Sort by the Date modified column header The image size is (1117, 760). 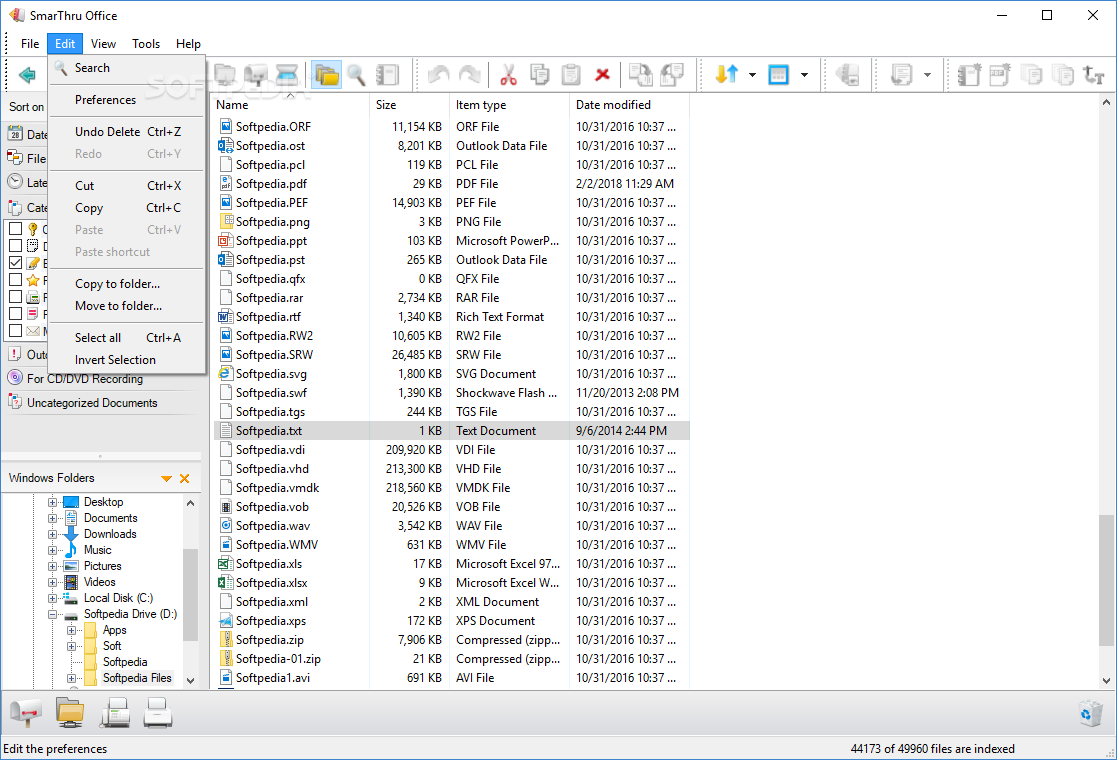(629, 105)
